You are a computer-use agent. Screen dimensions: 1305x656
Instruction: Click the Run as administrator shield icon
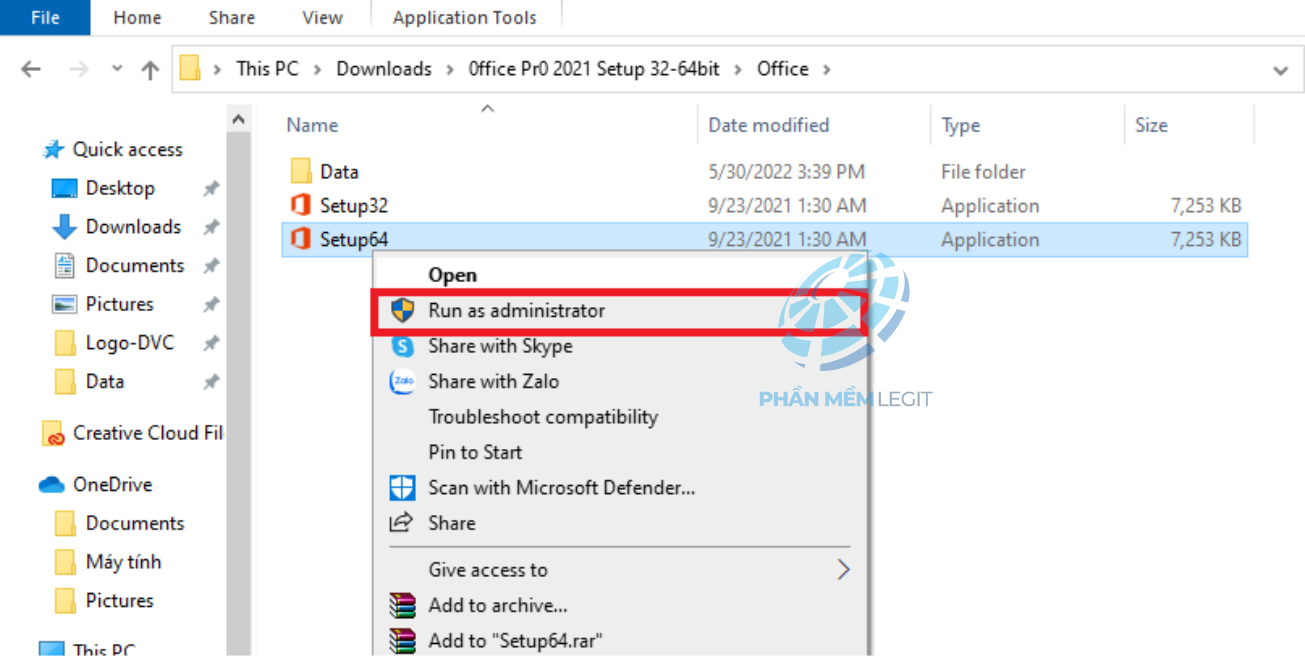coord(402,311)
